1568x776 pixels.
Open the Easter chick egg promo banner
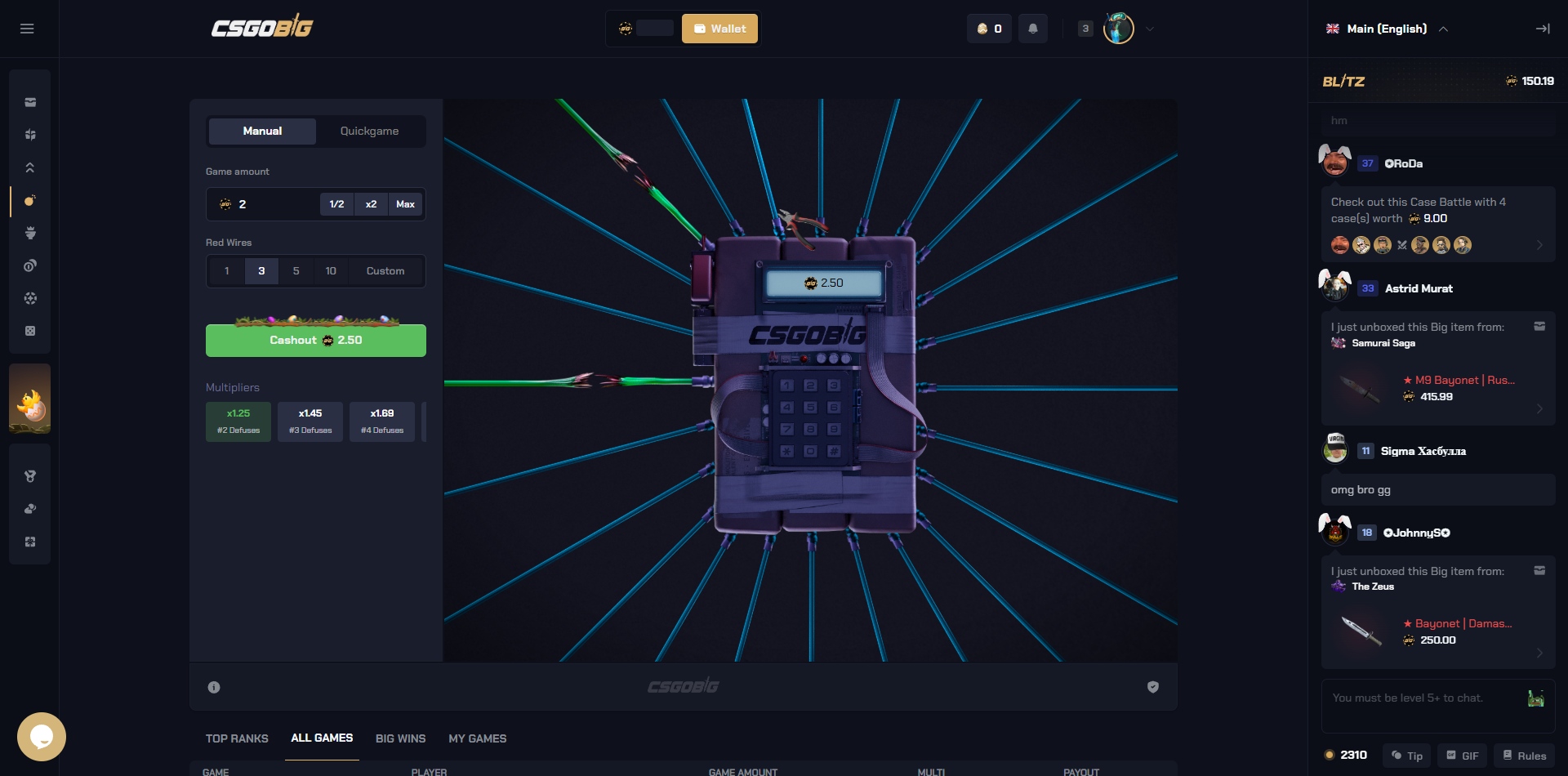[30, 399]
